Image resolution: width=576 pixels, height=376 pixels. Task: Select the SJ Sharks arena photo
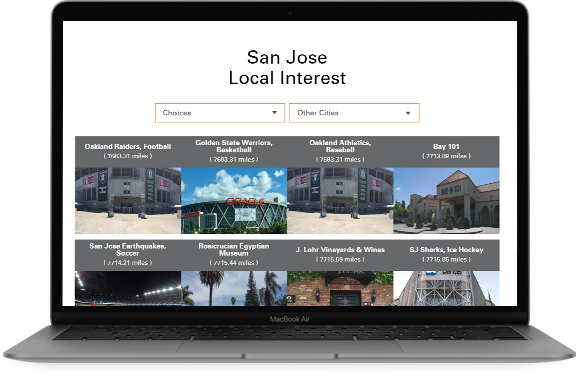[x=446, y=288]
